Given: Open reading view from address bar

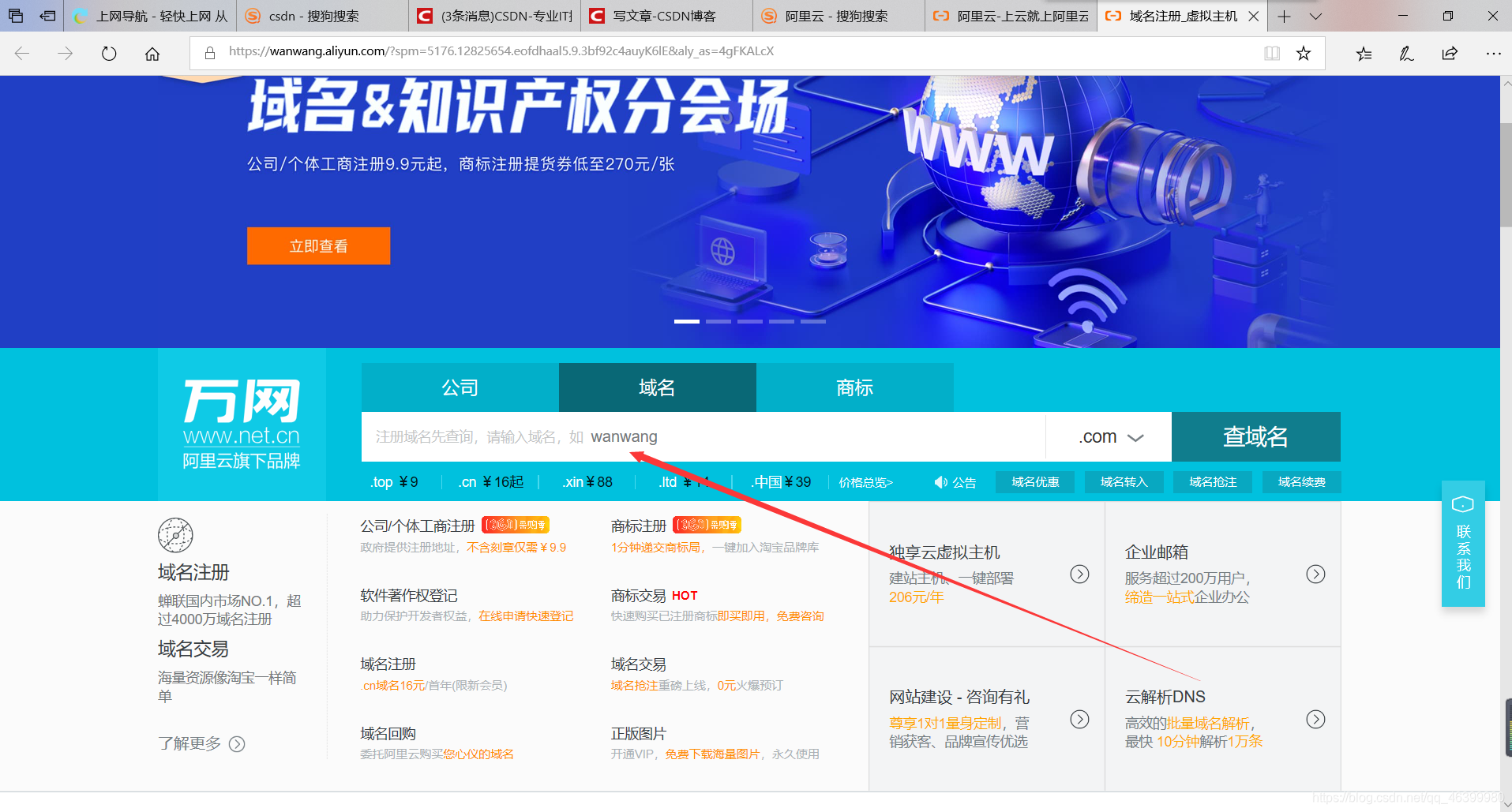Looking at the screenshot, I should point(1272,53).
